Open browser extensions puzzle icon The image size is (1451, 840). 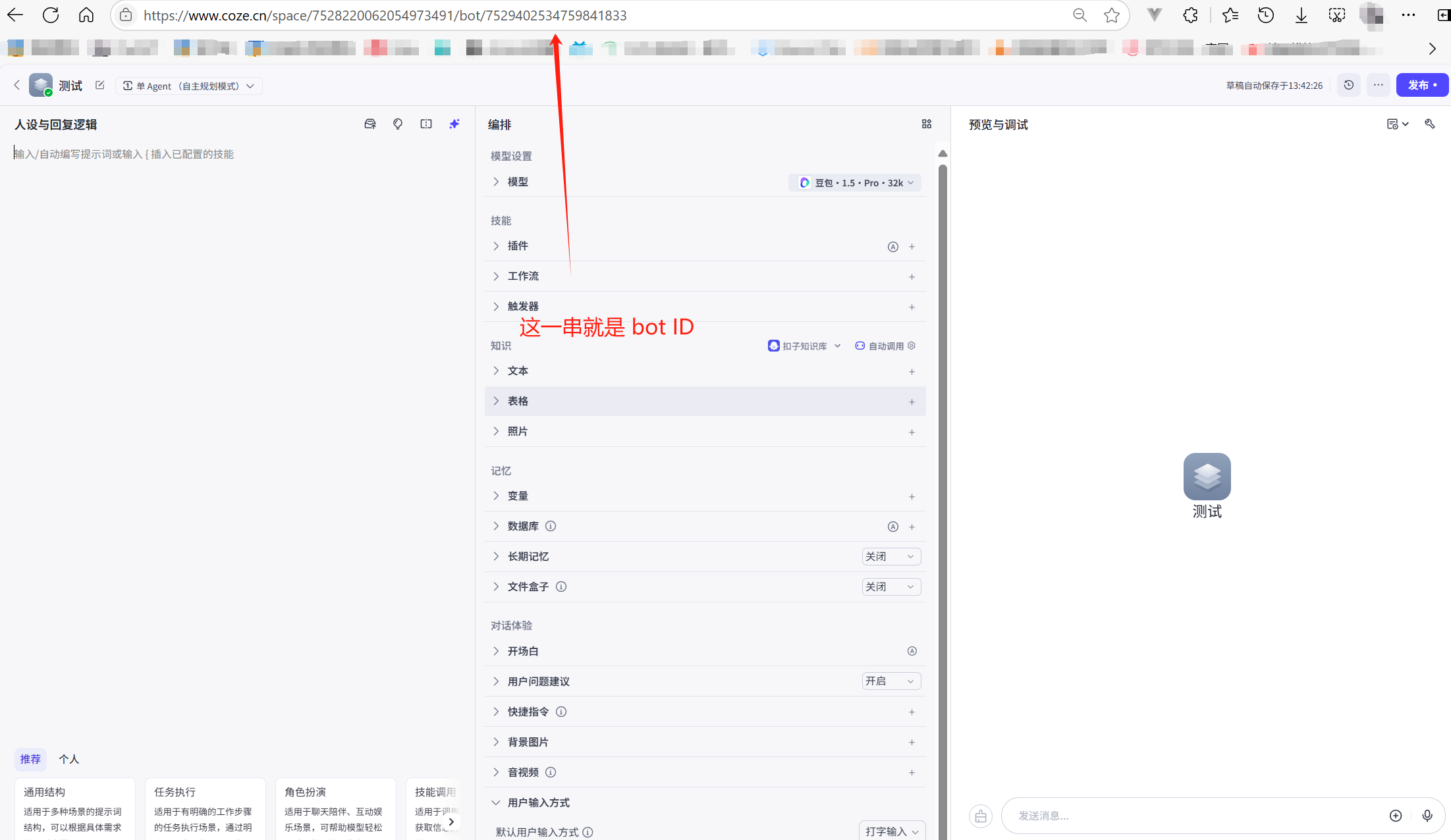[x=1190, y=14]
